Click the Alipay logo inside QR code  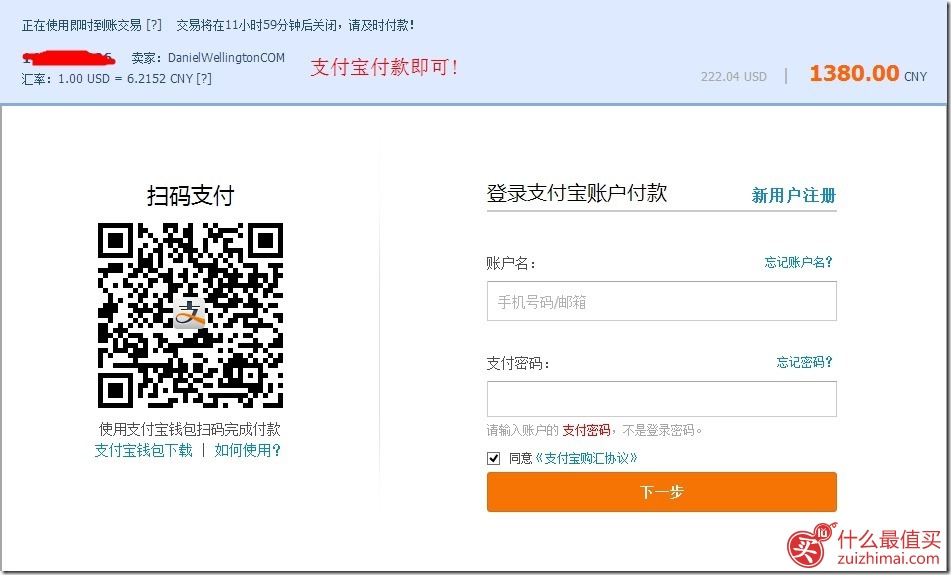[190, 314]
